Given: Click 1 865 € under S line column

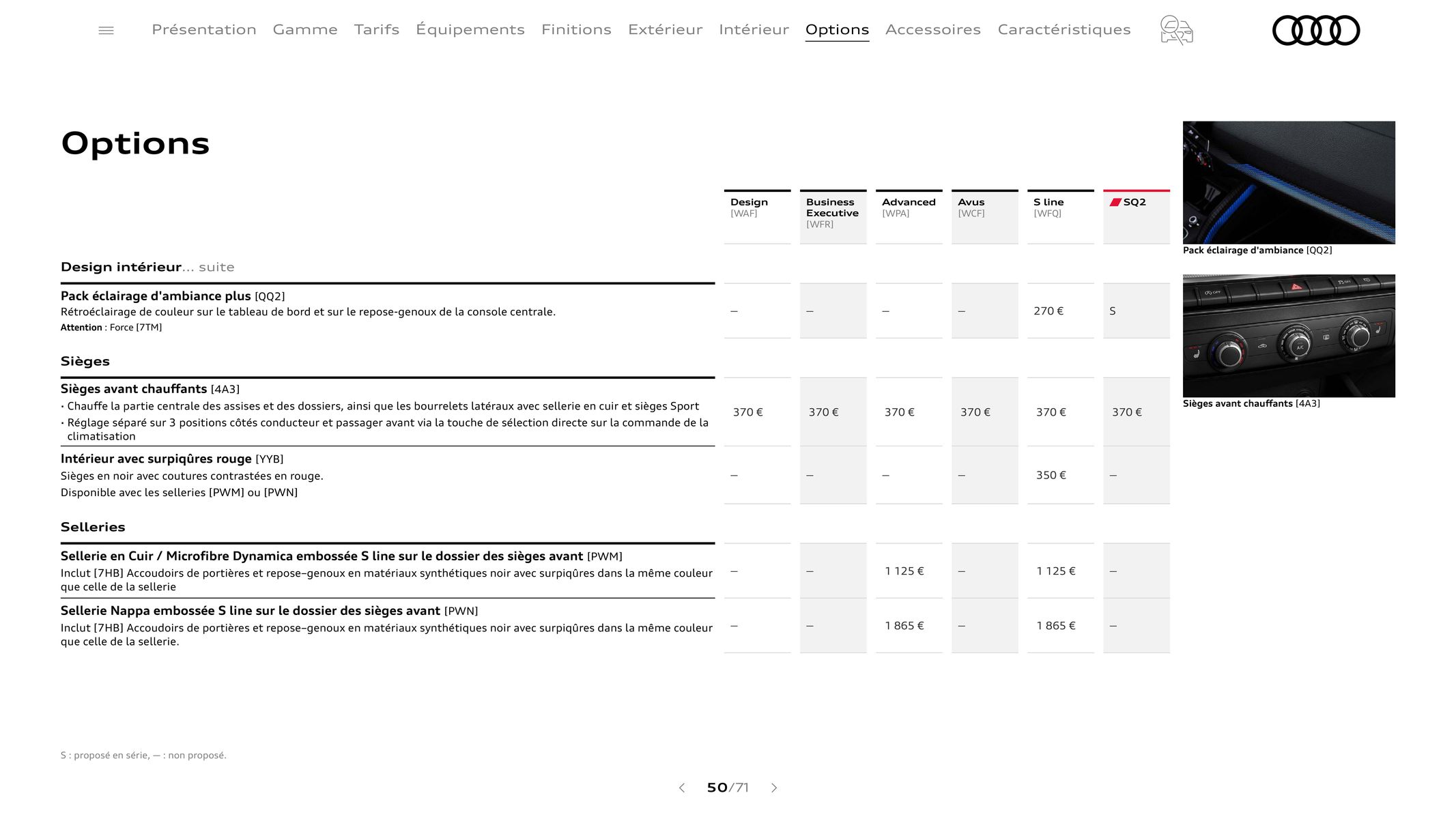Looking at the screenshot, I should [1056, 626].
